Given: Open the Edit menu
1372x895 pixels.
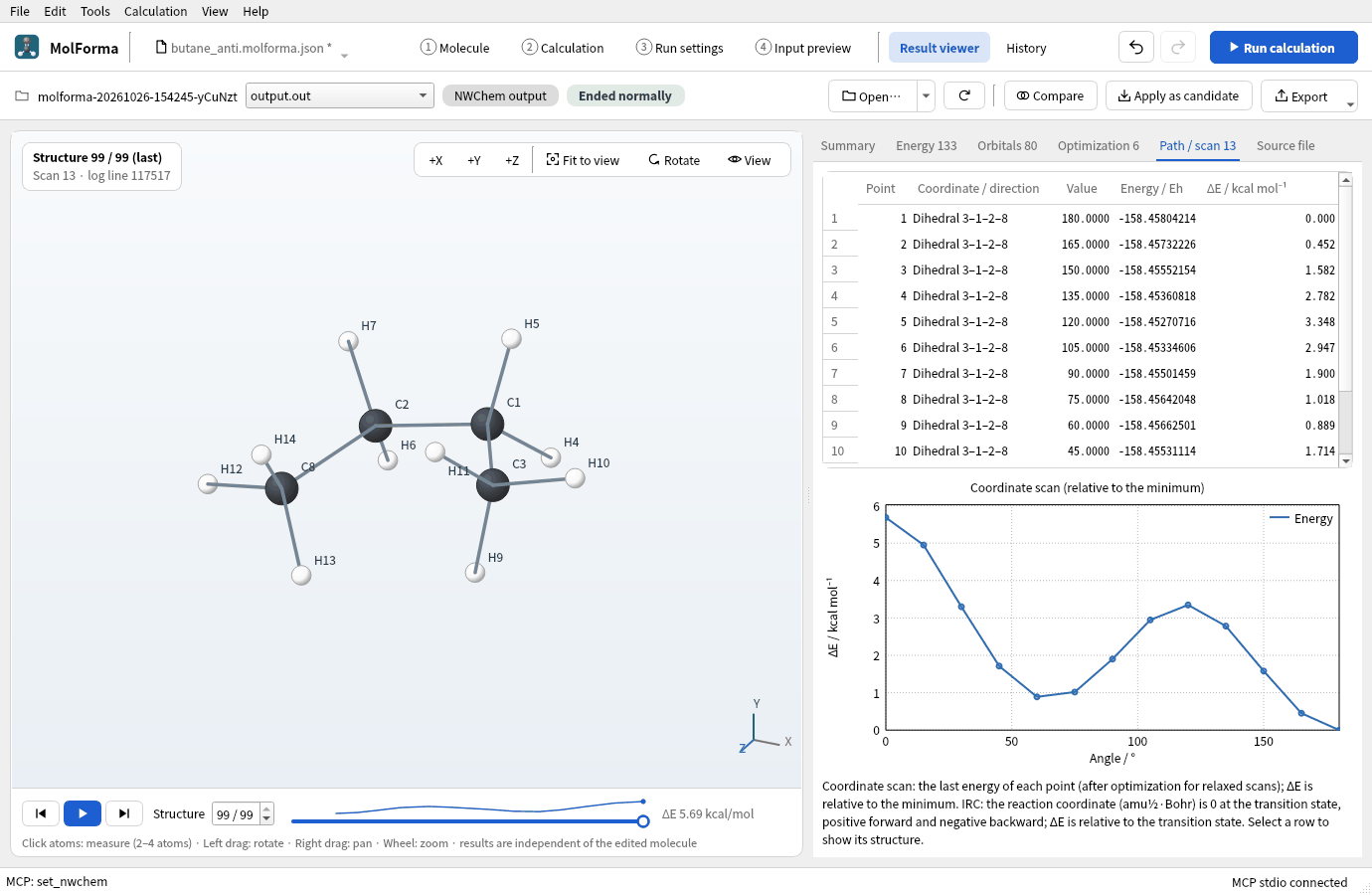Looking at the screenshot, I should [x=55, y=11].
